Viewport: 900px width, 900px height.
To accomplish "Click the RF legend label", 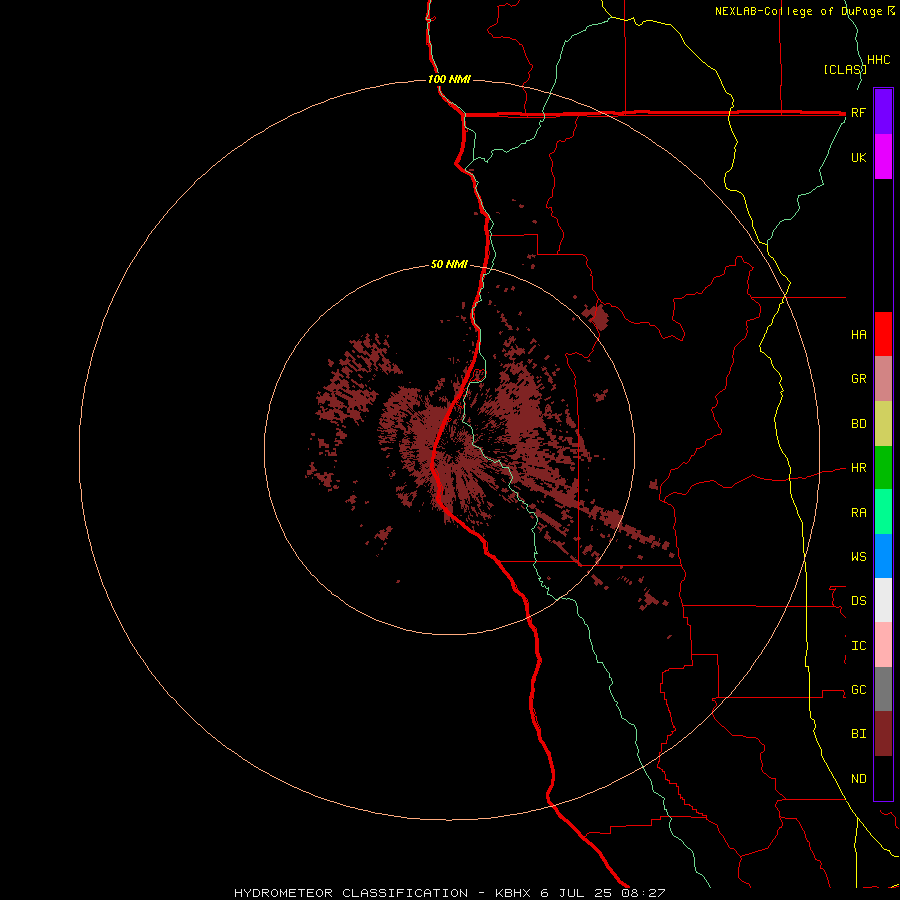I will click(858, 112).
